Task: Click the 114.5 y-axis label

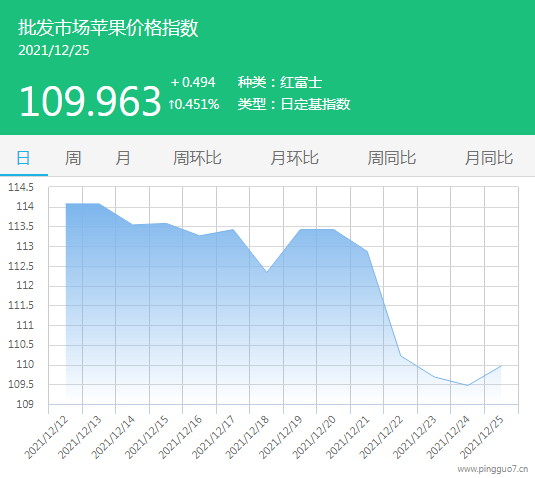Action: tap(21, 187)
